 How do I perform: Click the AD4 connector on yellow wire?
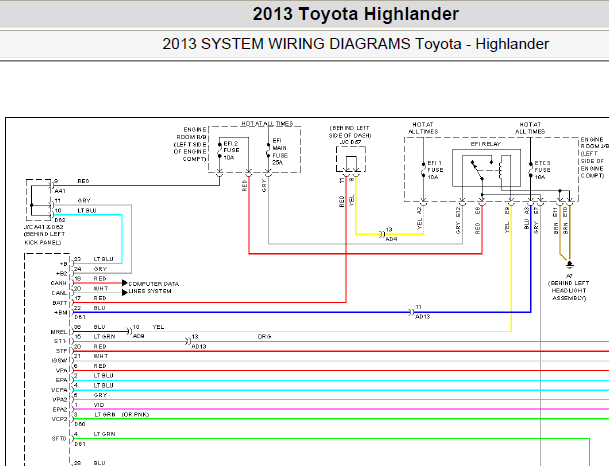382,234
